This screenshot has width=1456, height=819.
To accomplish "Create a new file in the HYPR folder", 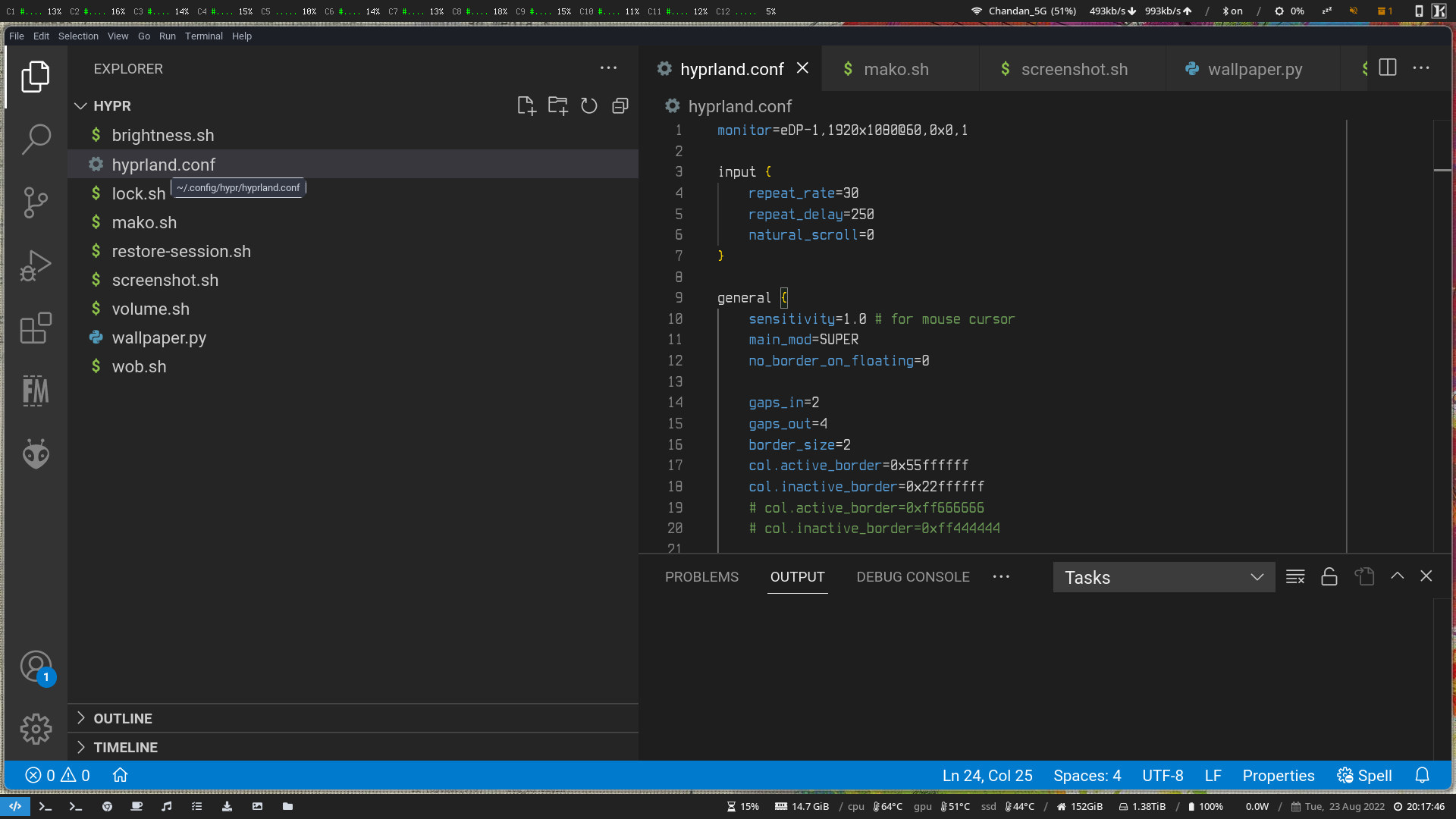I will (x=527, y=105).
